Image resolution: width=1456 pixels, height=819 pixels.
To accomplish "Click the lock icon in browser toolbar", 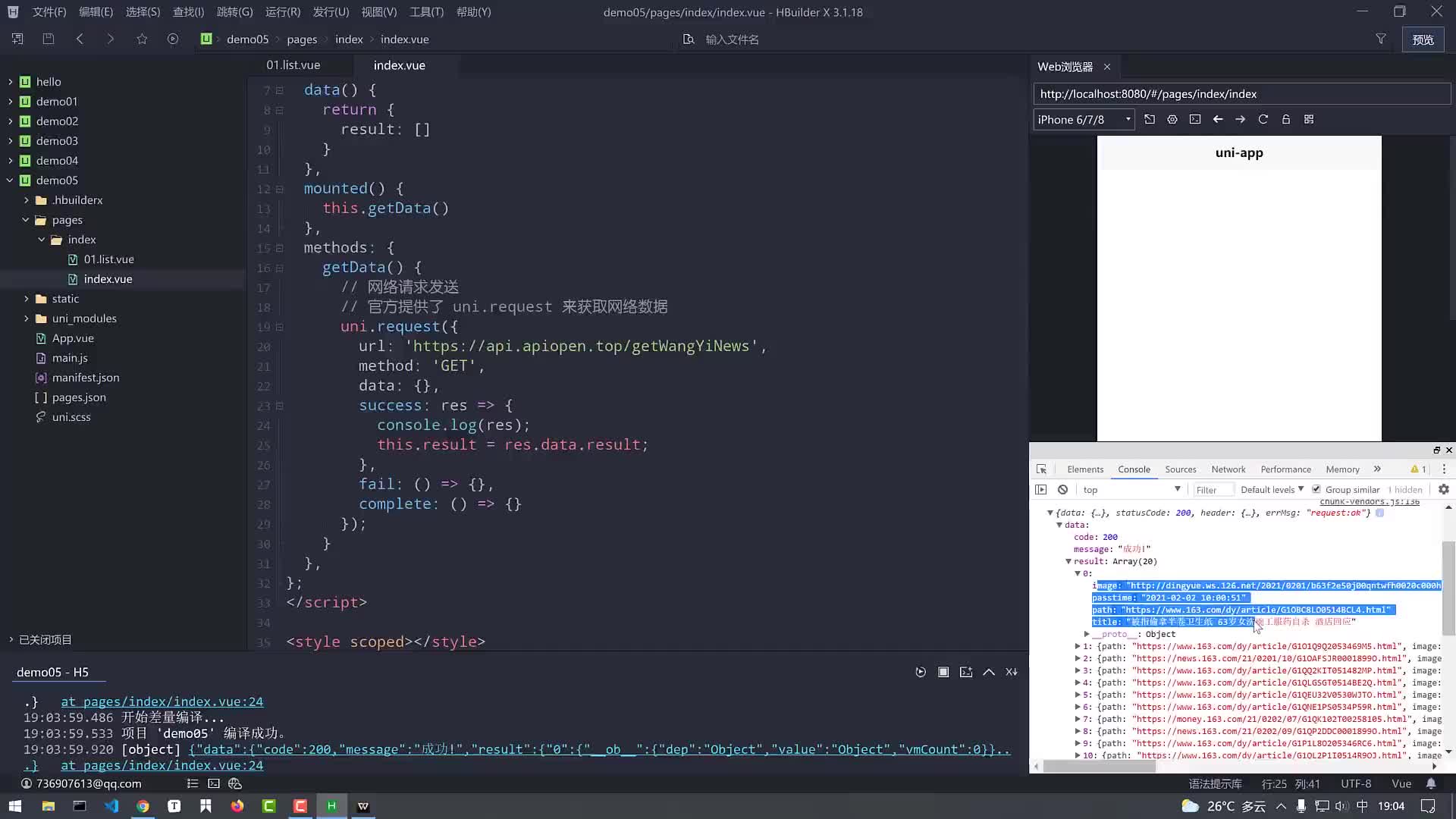I will 1286,119.
